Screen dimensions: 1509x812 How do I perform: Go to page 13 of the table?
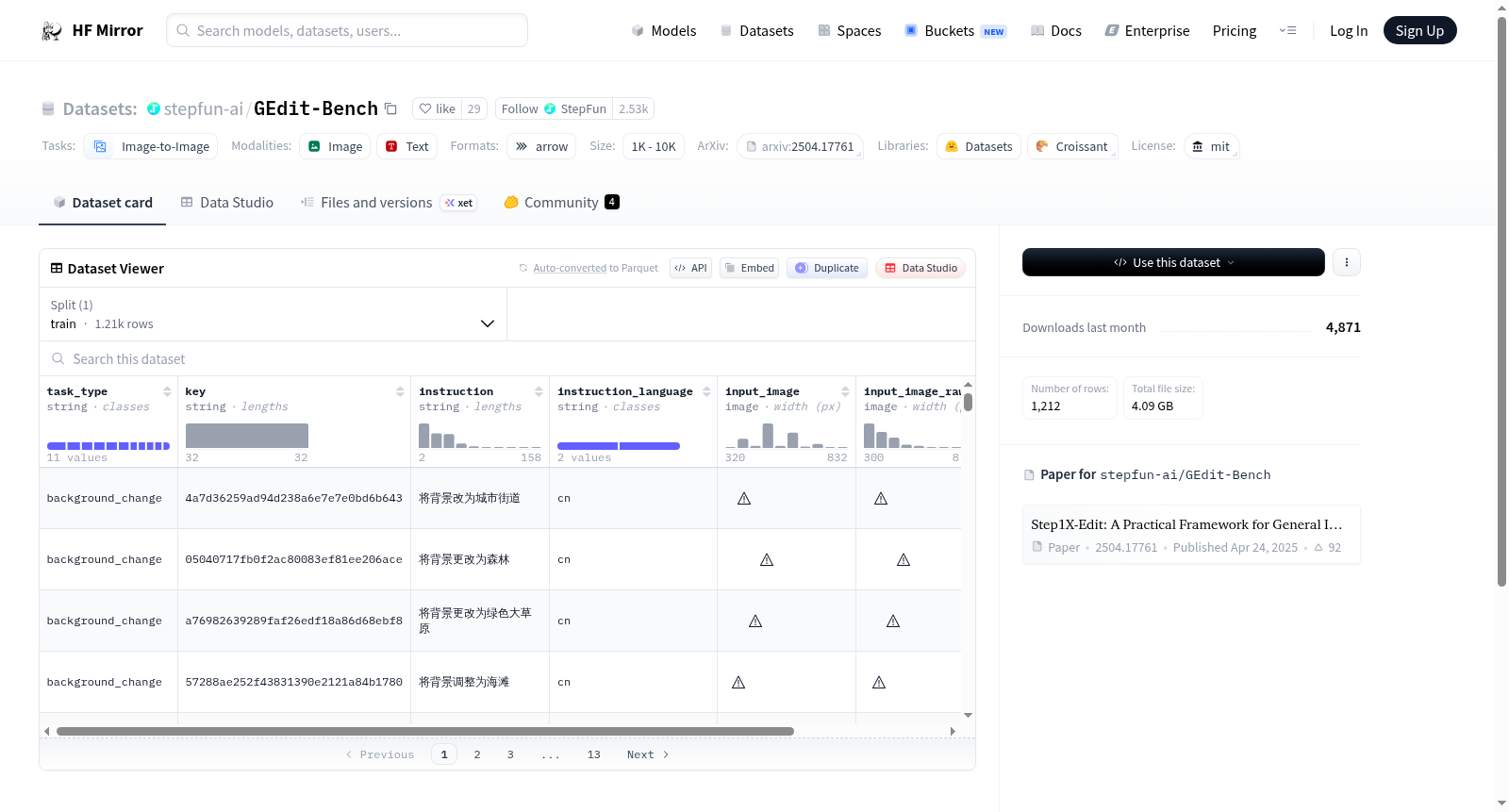point(593,754)
